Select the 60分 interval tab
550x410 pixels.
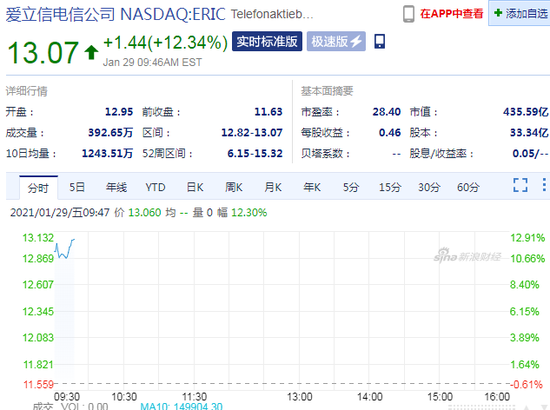[x=468, y=187]
